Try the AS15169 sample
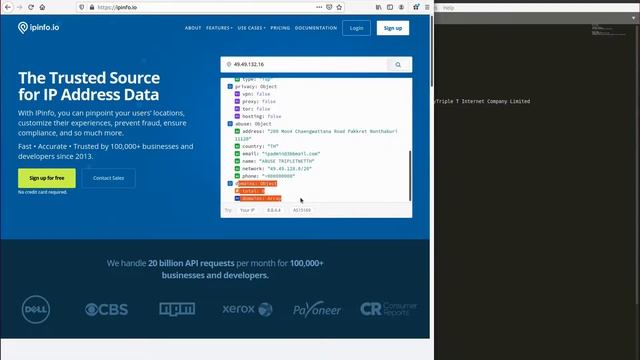The height and width of the screenshot is (360, 640). tap(302, 210)
